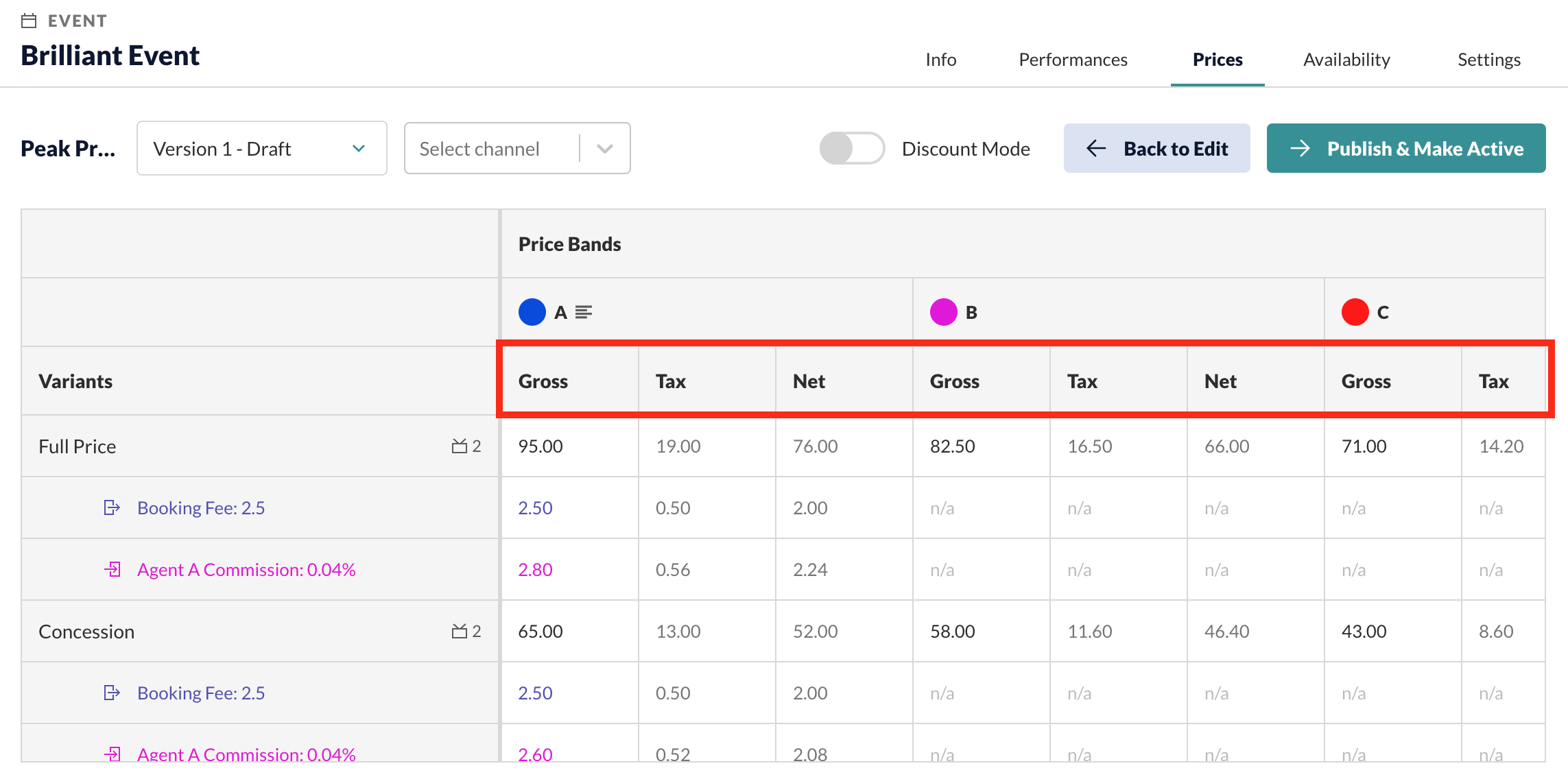
Task: Open Booking Fee: 2.5 link under Concession
Action: (x=201, y=693)
